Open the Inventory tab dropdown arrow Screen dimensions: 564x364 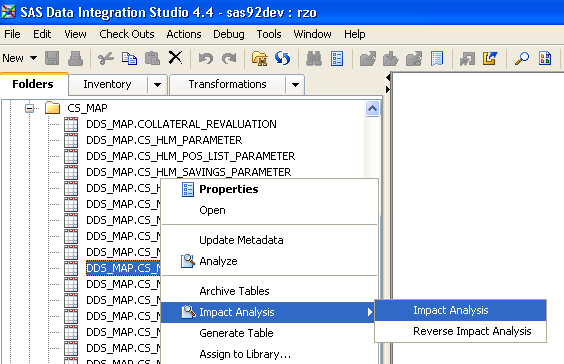(x=157, y=85)
